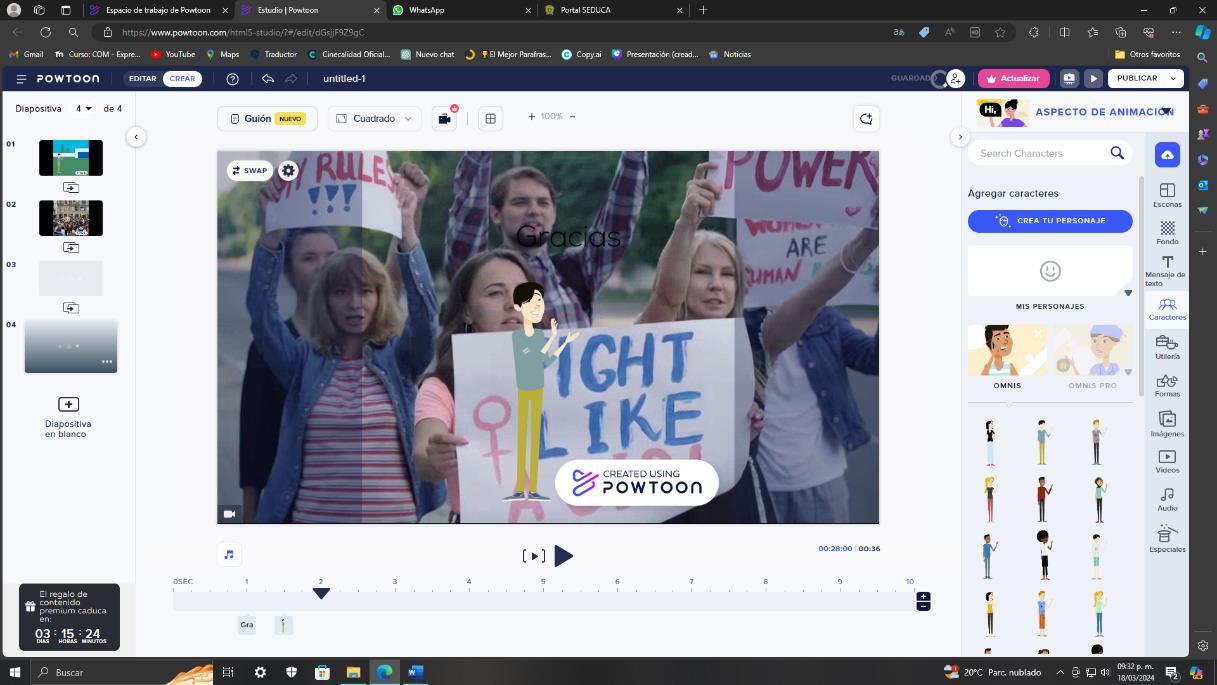Click the cloud upload icon
Viewport: 1217px width, 685px height.
(1167, 155)
